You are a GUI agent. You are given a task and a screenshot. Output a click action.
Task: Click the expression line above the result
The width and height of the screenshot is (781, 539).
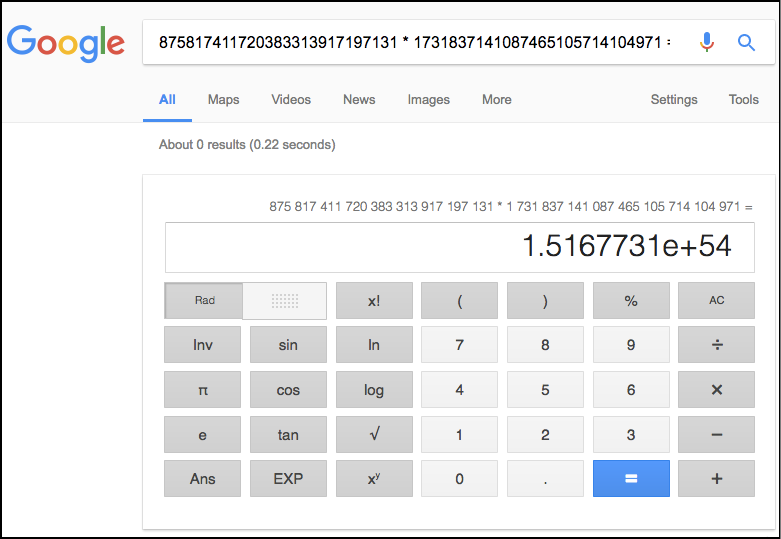point(511,206)
